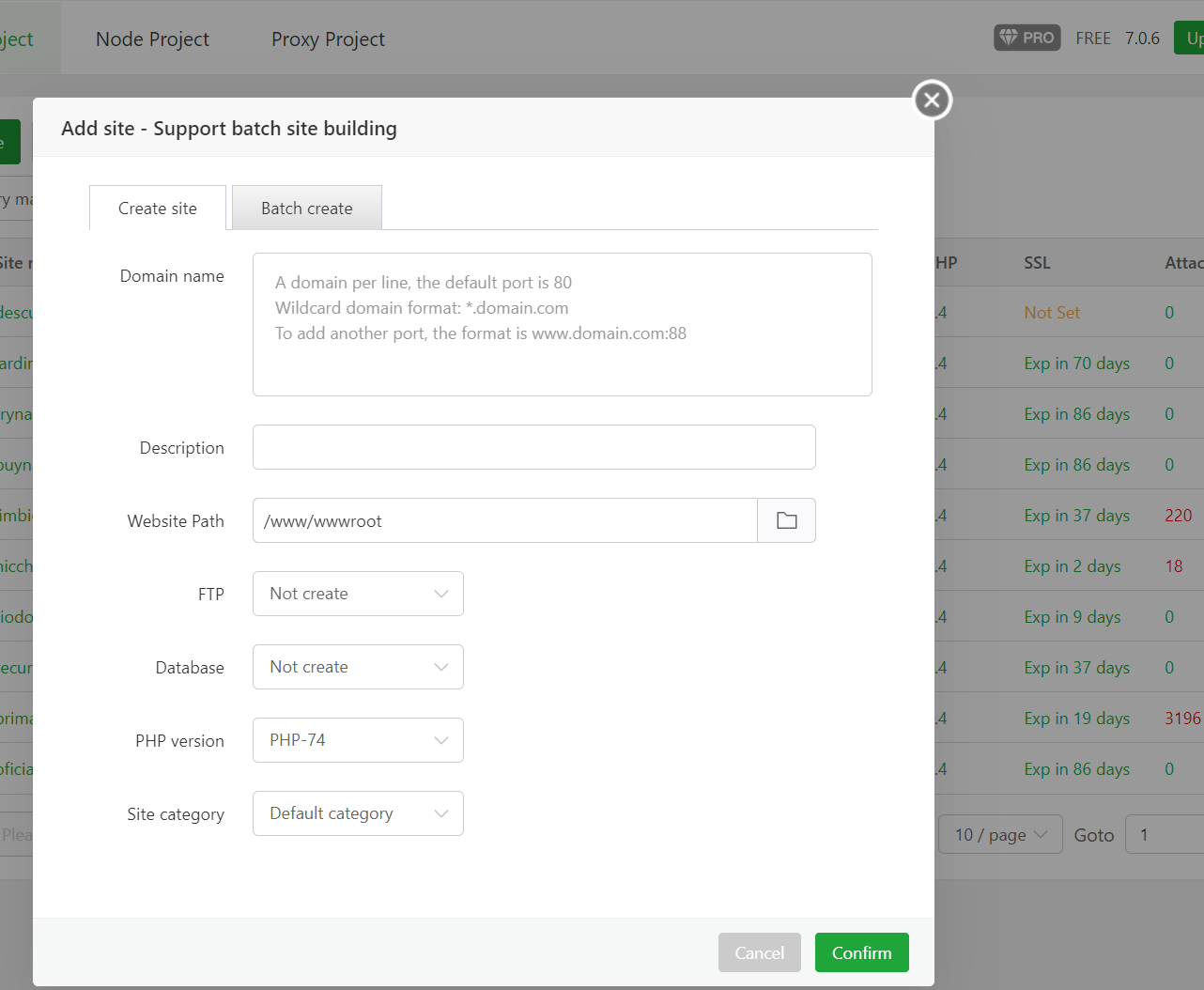Switch to the Batch create tab
This screenshot has height=990, width=1204.
pyautogui.click(x=306, y=207)
